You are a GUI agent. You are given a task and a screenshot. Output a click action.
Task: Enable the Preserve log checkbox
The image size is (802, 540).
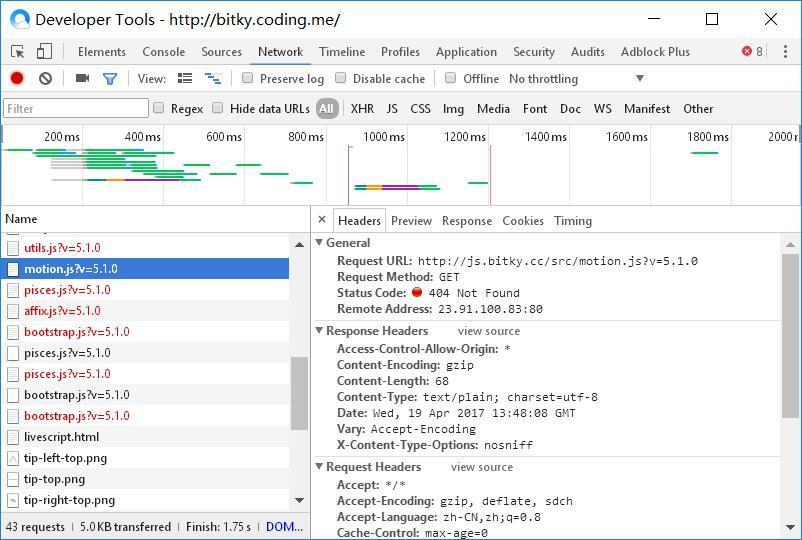coord(248,78)
